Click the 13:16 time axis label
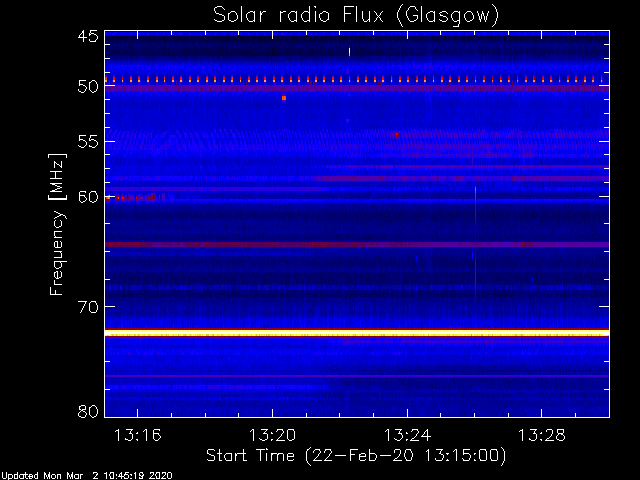This screenshot has height=480, width=640. [138, 436]
